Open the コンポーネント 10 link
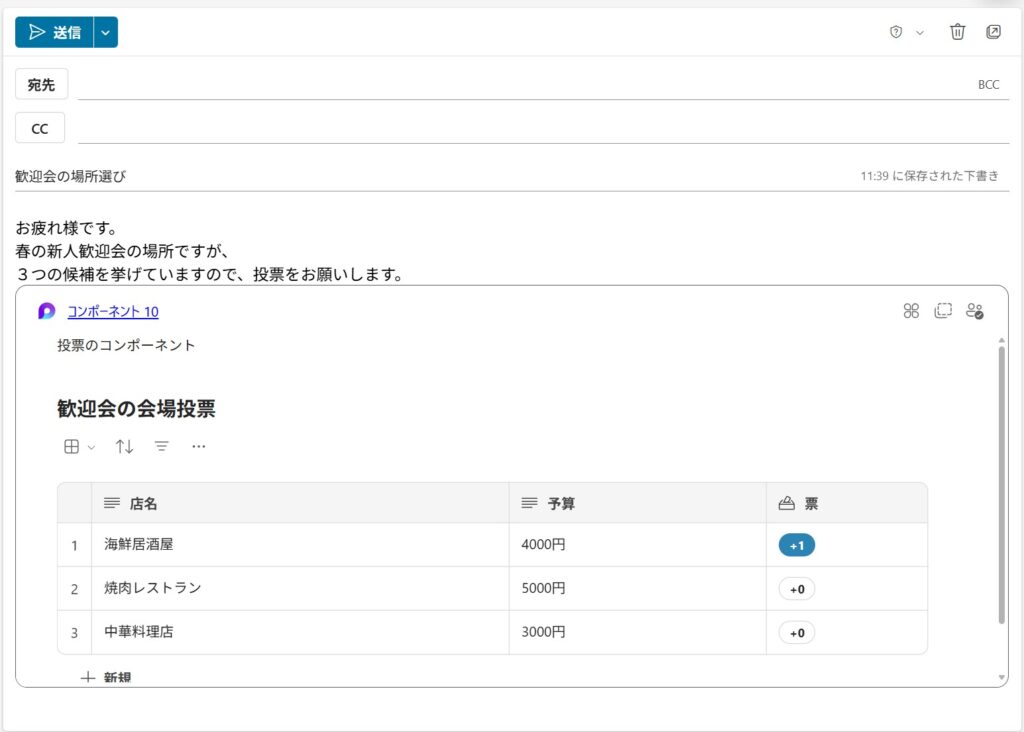Viewport: 1024px width, 732px height. pos(112,312)
